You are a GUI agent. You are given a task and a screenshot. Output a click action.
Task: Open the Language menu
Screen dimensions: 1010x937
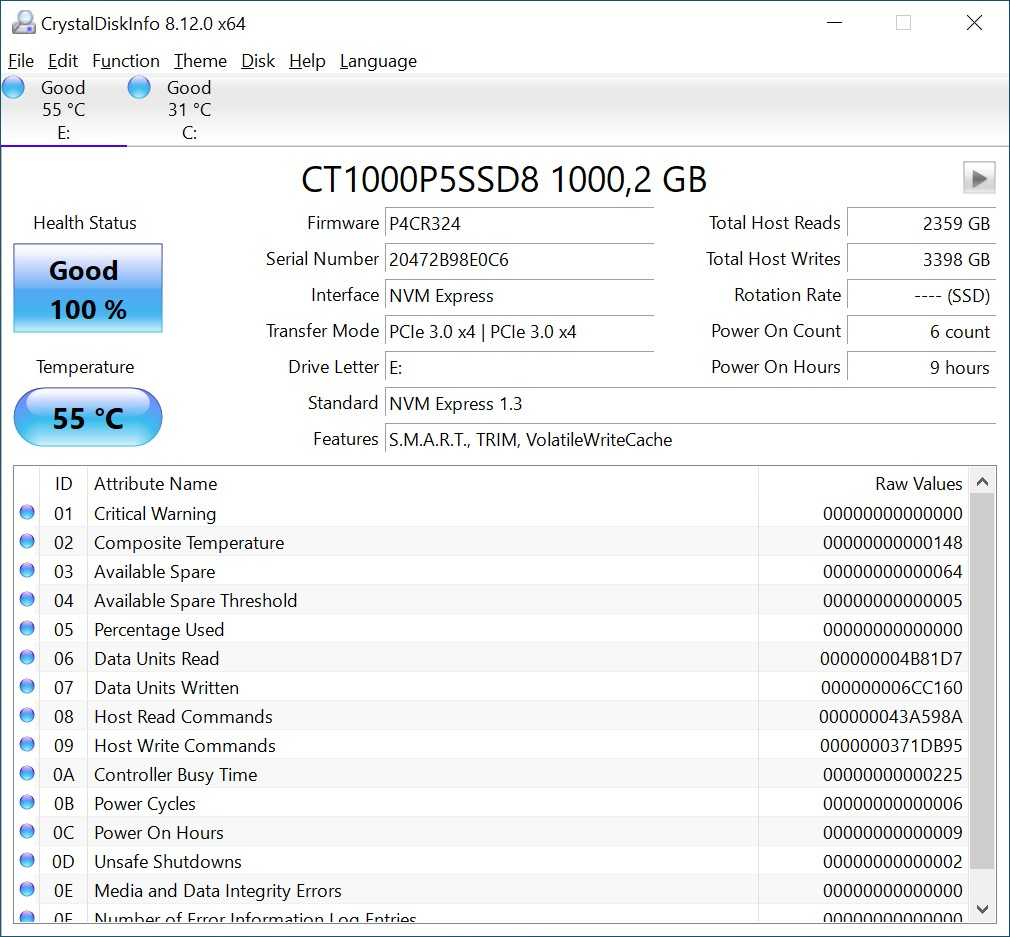[x=378, y=61]
